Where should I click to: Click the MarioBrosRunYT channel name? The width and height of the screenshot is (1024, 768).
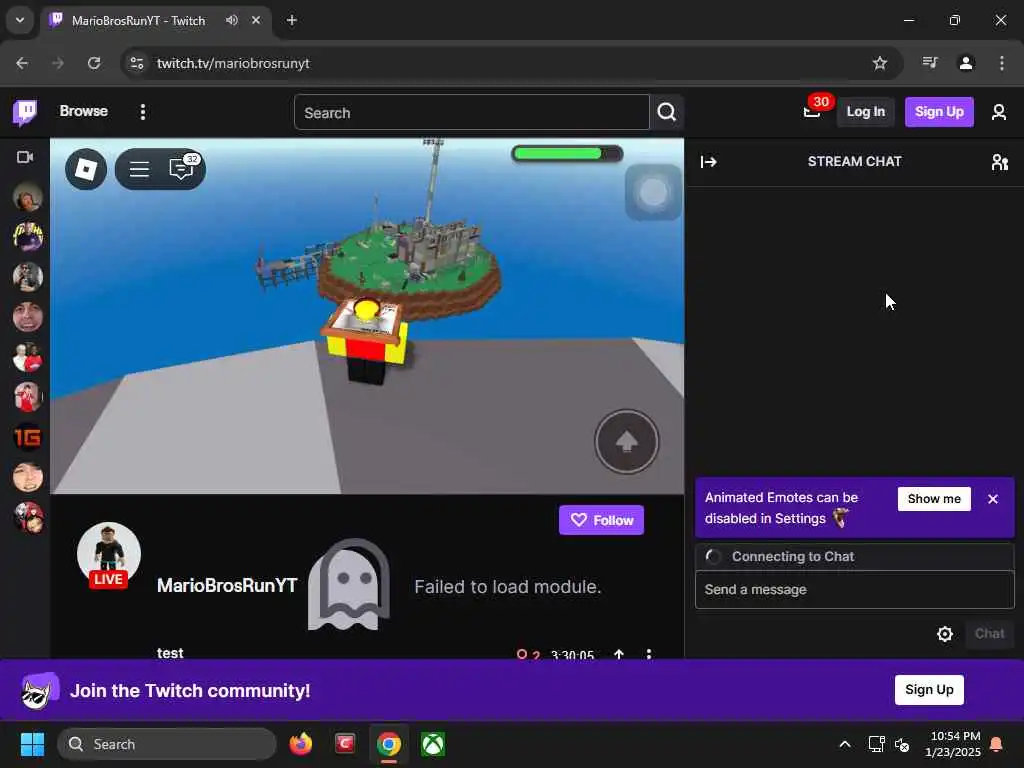click(227, 585)
